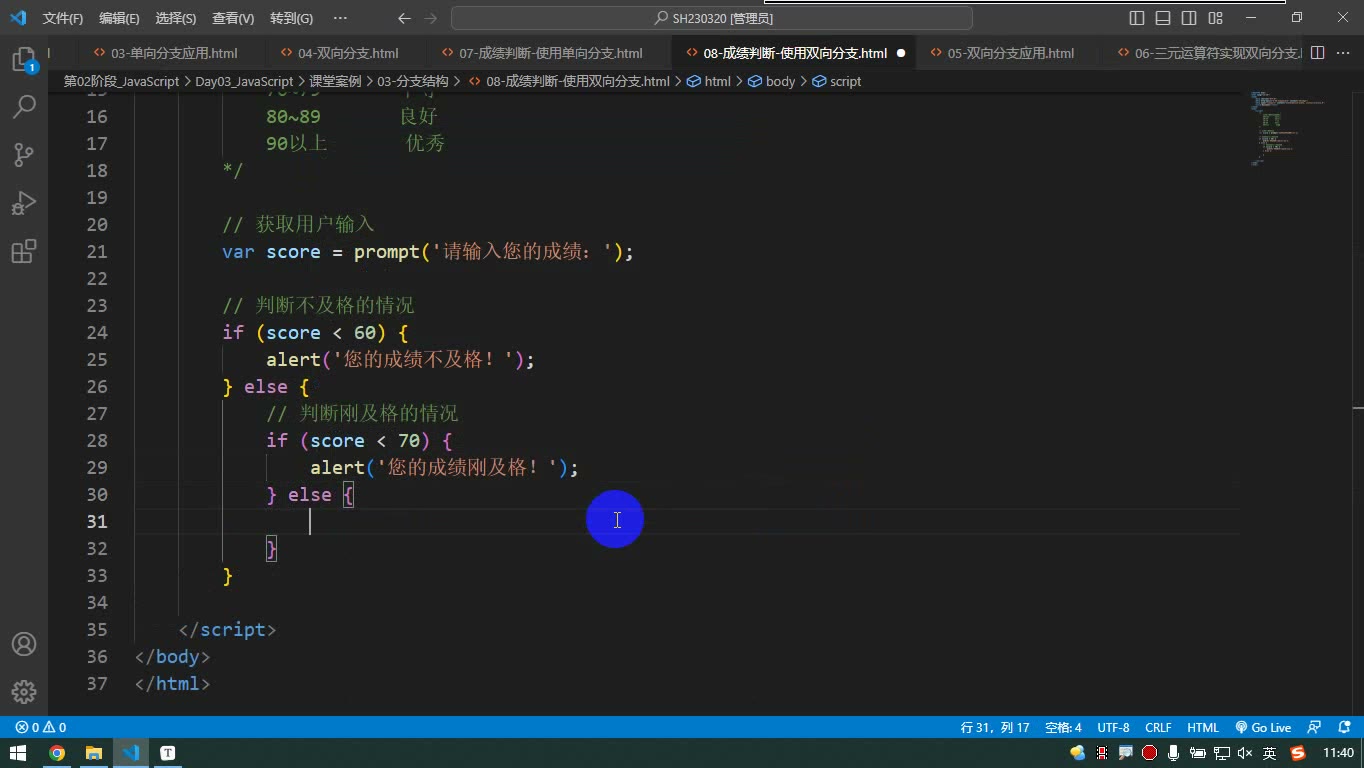Screen dimensions: 1364x768
Task: Start the Go Live server
Action: coord(1263,727)
